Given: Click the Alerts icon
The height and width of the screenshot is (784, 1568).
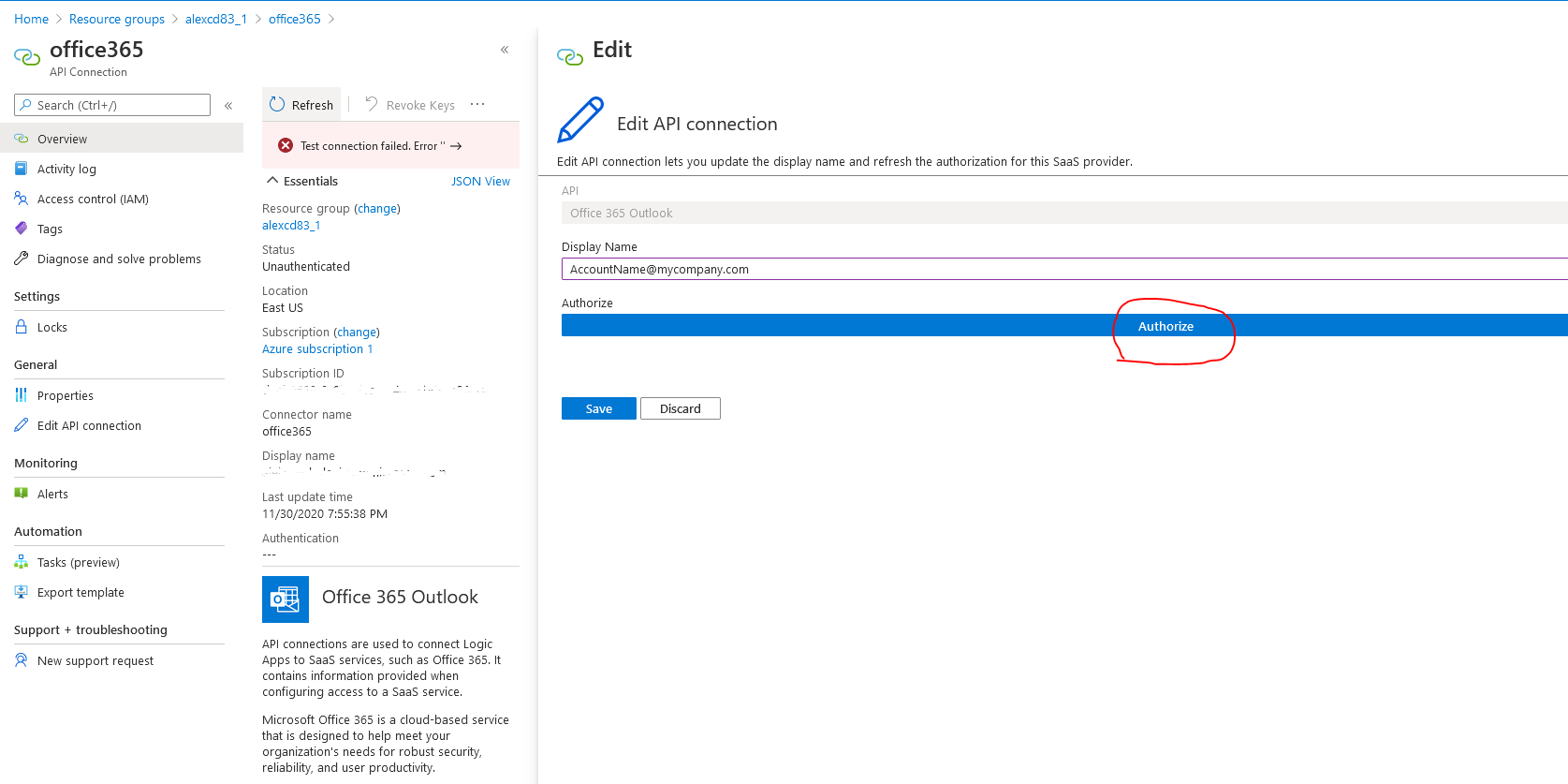Looking at the screenshot, I should pos(21,494).
